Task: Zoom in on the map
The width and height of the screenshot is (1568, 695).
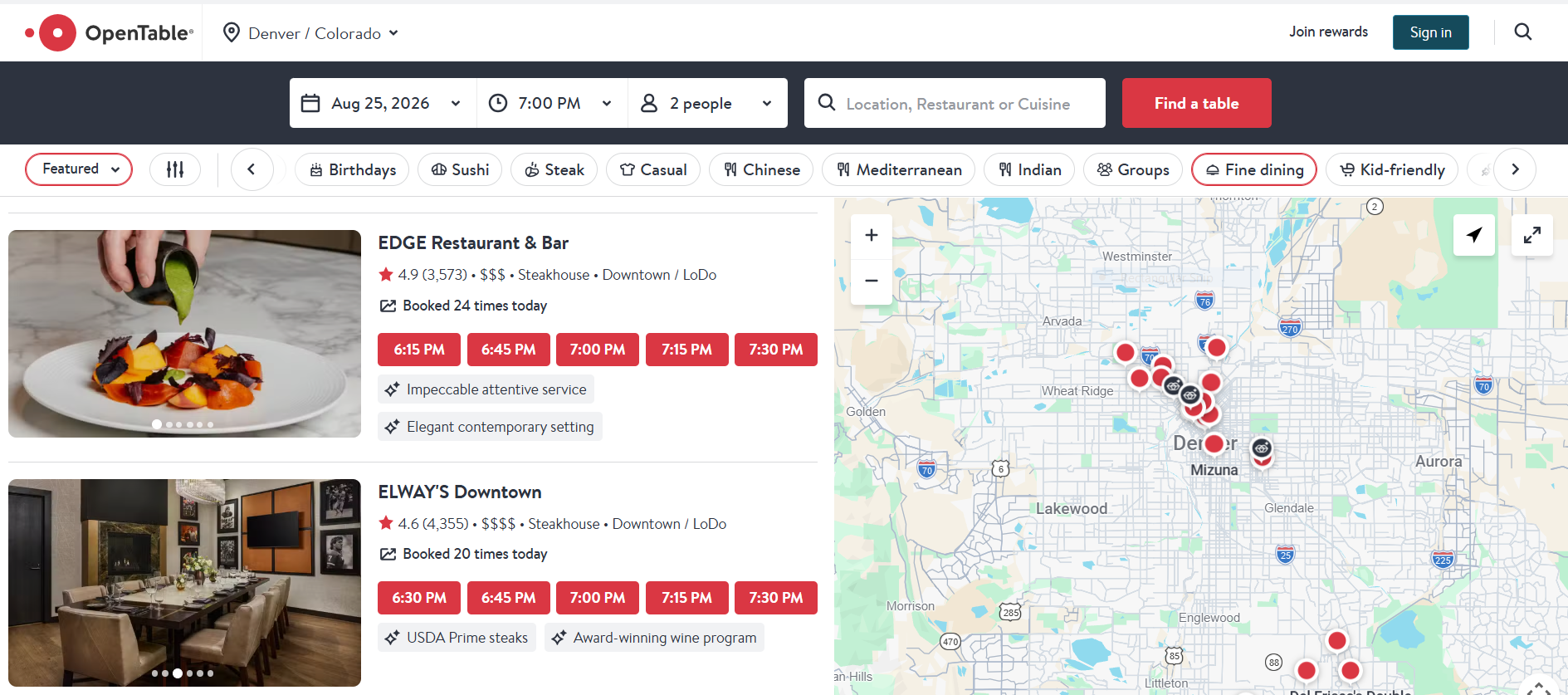Action: (872, 235)
